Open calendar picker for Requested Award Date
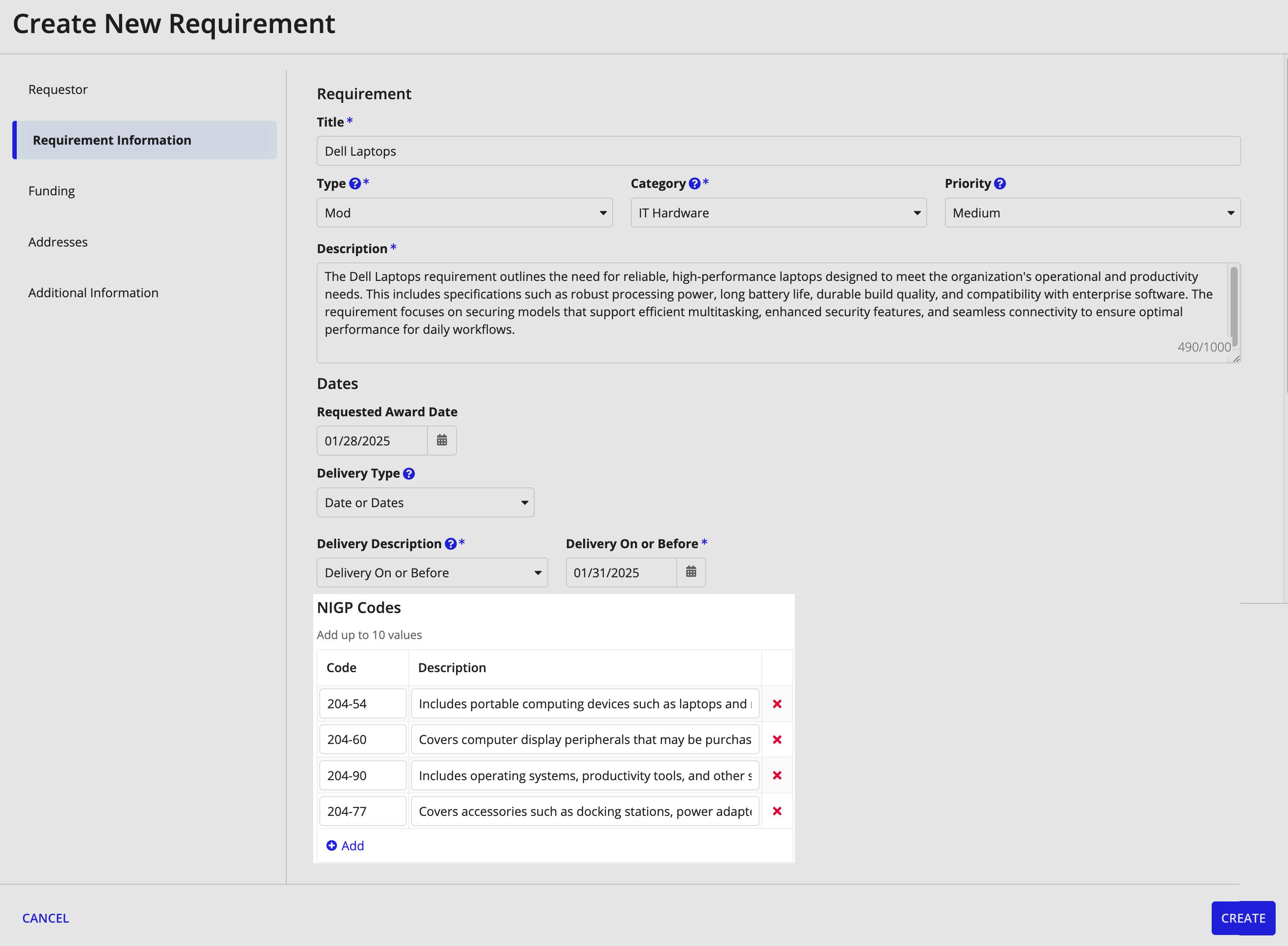The height and width of the screenshot is (946, 1288). click(x=442, y=440)
